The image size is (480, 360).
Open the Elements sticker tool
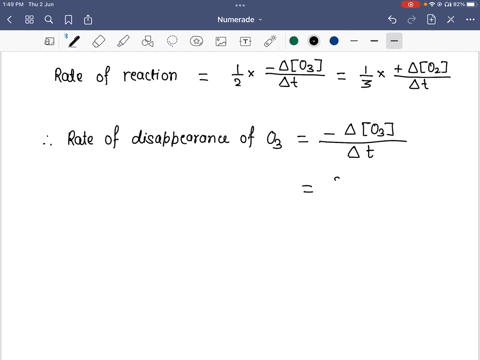[196, 41]
